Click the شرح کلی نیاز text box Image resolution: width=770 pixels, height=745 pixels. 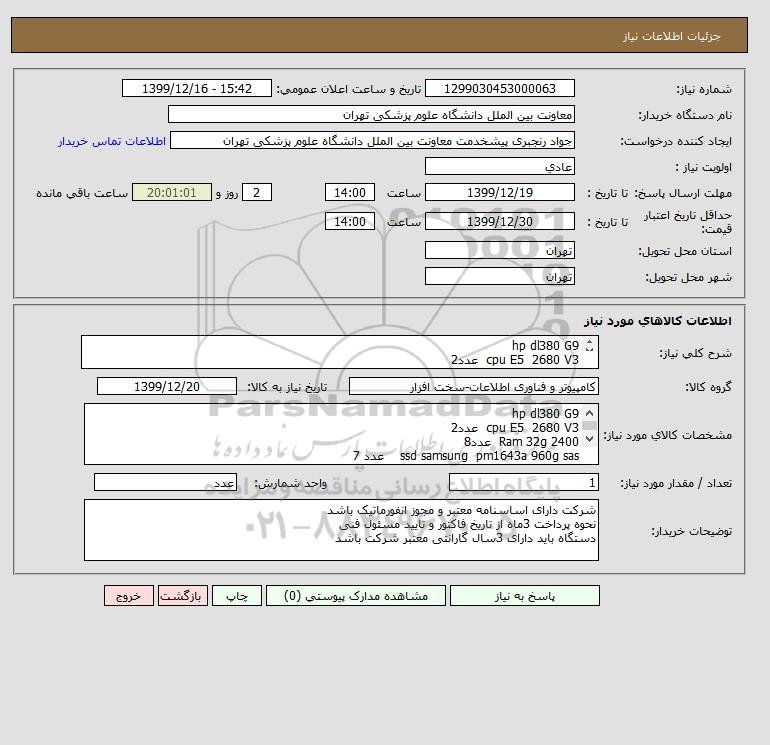(340, 352)
